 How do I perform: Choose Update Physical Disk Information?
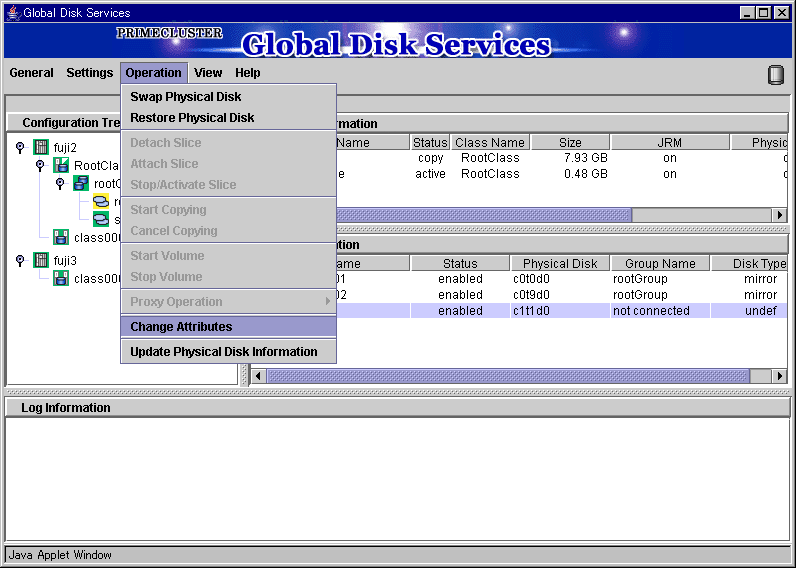228,351
